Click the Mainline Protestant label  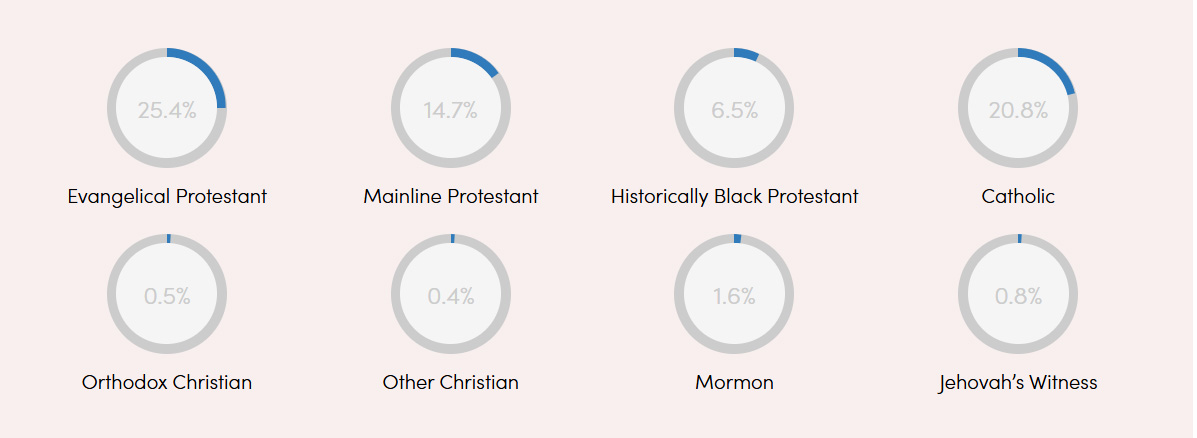pos(451,196)
